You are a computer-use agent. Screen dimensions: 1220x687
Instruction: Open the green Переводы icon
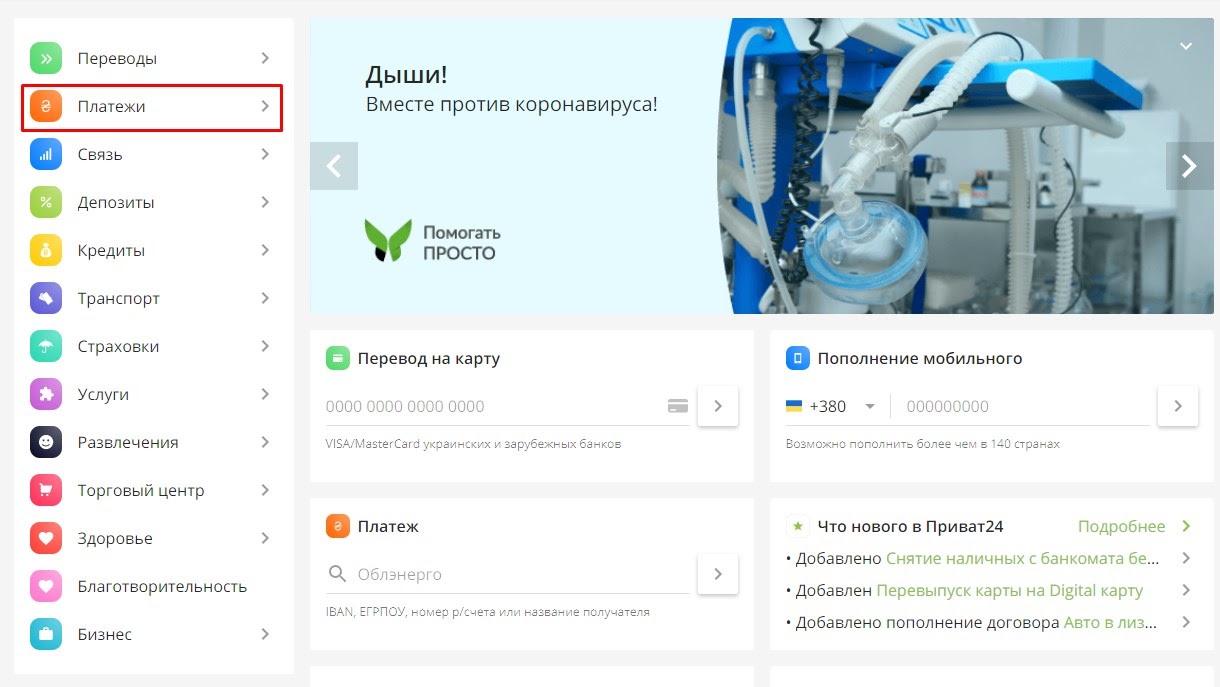tap(46, 58)
